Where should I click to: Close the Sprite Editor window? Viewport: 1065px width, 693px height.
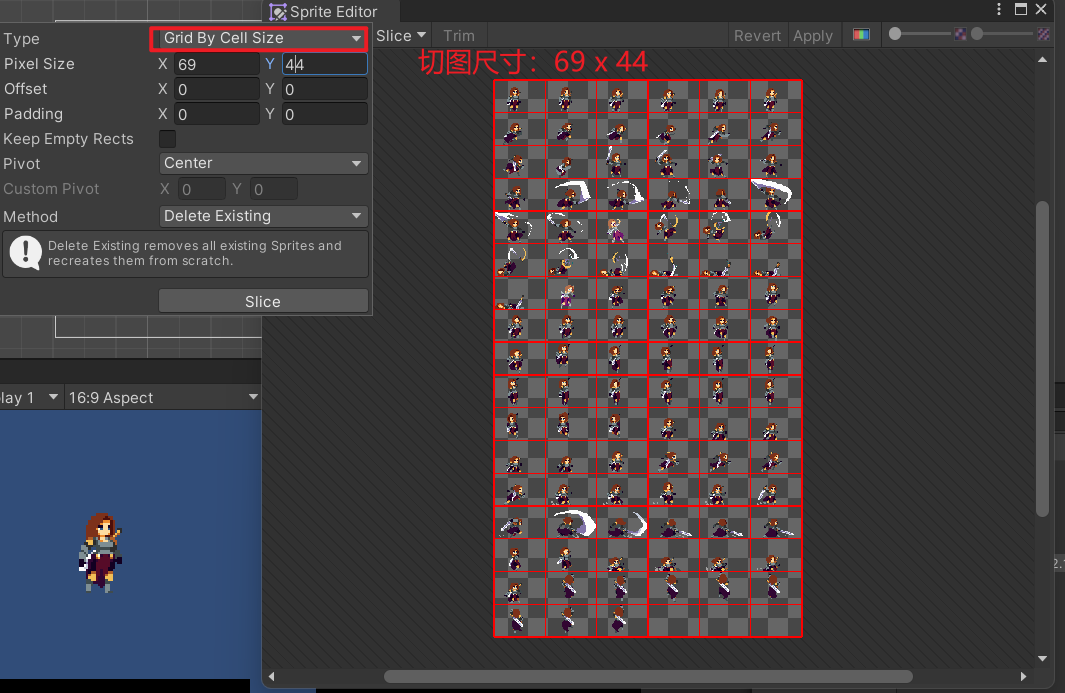(x=1043, y=10)
